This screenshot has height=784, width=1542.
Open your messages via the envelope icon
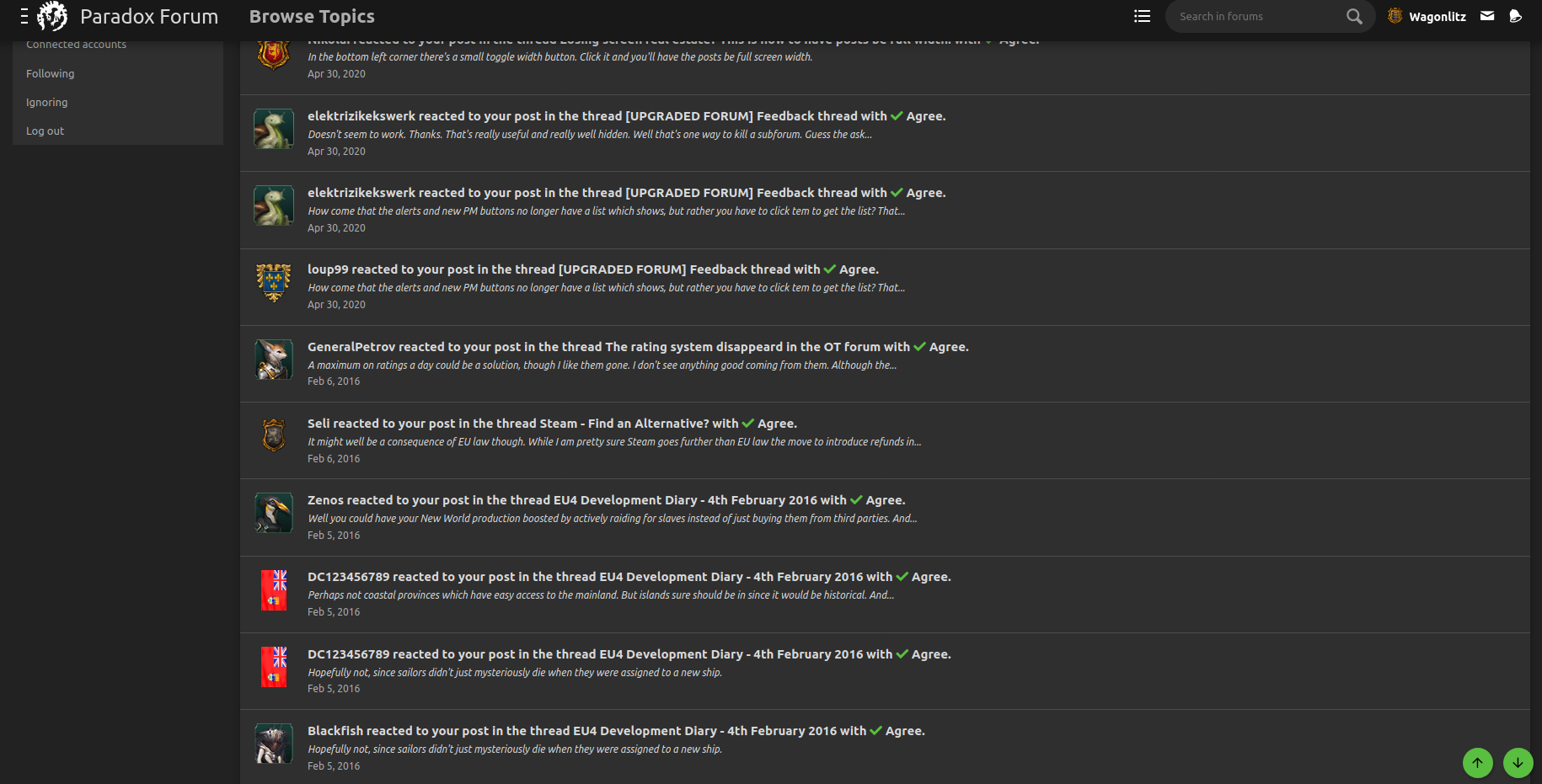coord(1486,15)
